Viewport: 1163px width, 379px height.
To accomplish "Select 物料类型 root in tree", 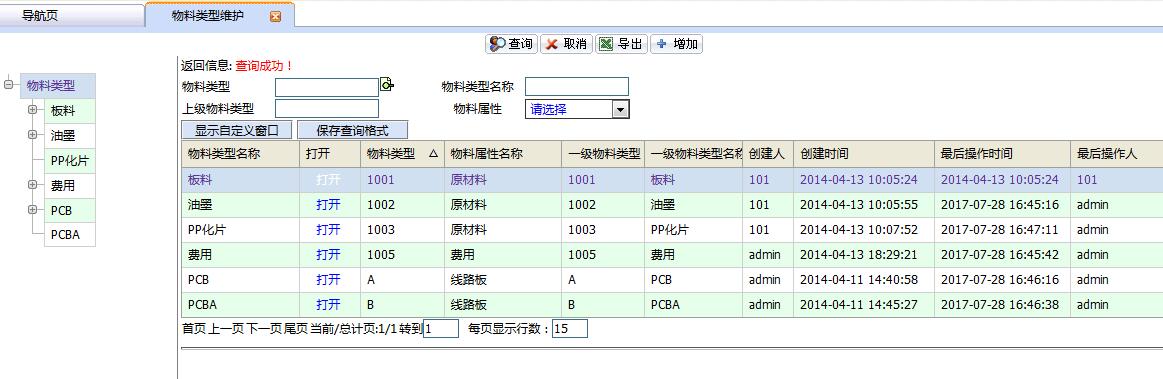I will 58,85.
